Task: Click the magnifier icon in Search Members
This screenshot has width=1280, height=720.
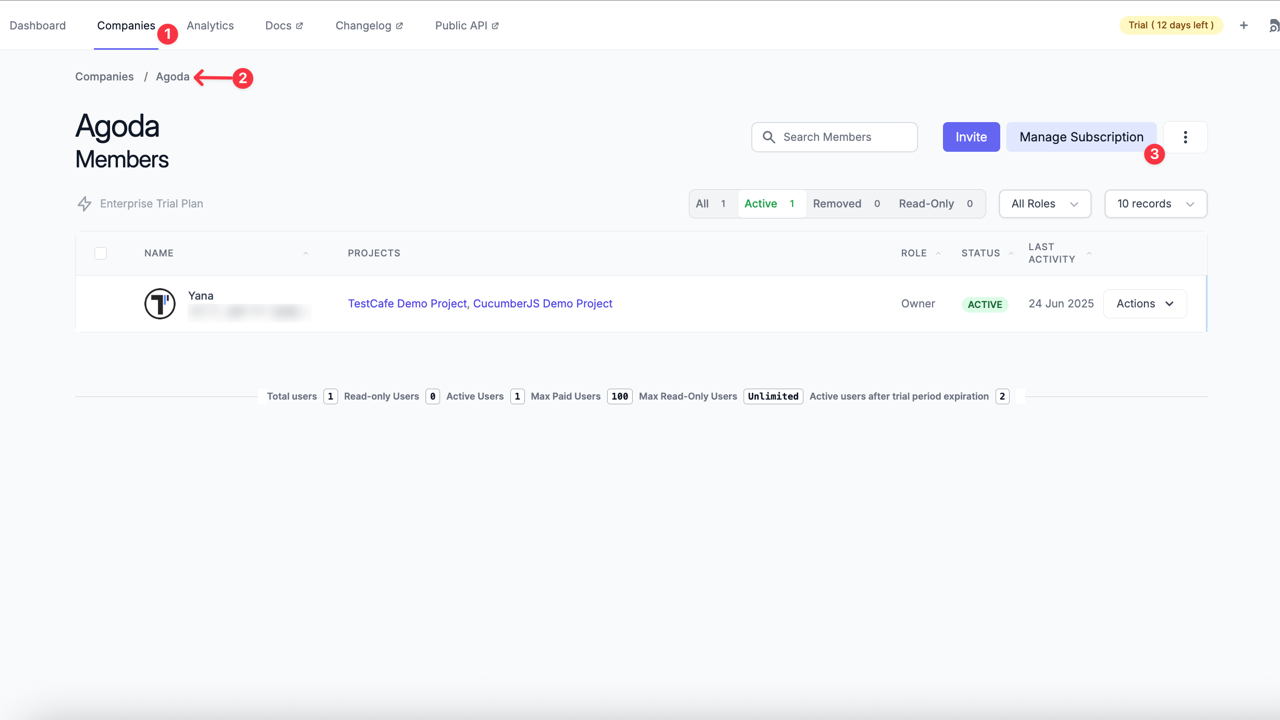Action: pos(769,137)
